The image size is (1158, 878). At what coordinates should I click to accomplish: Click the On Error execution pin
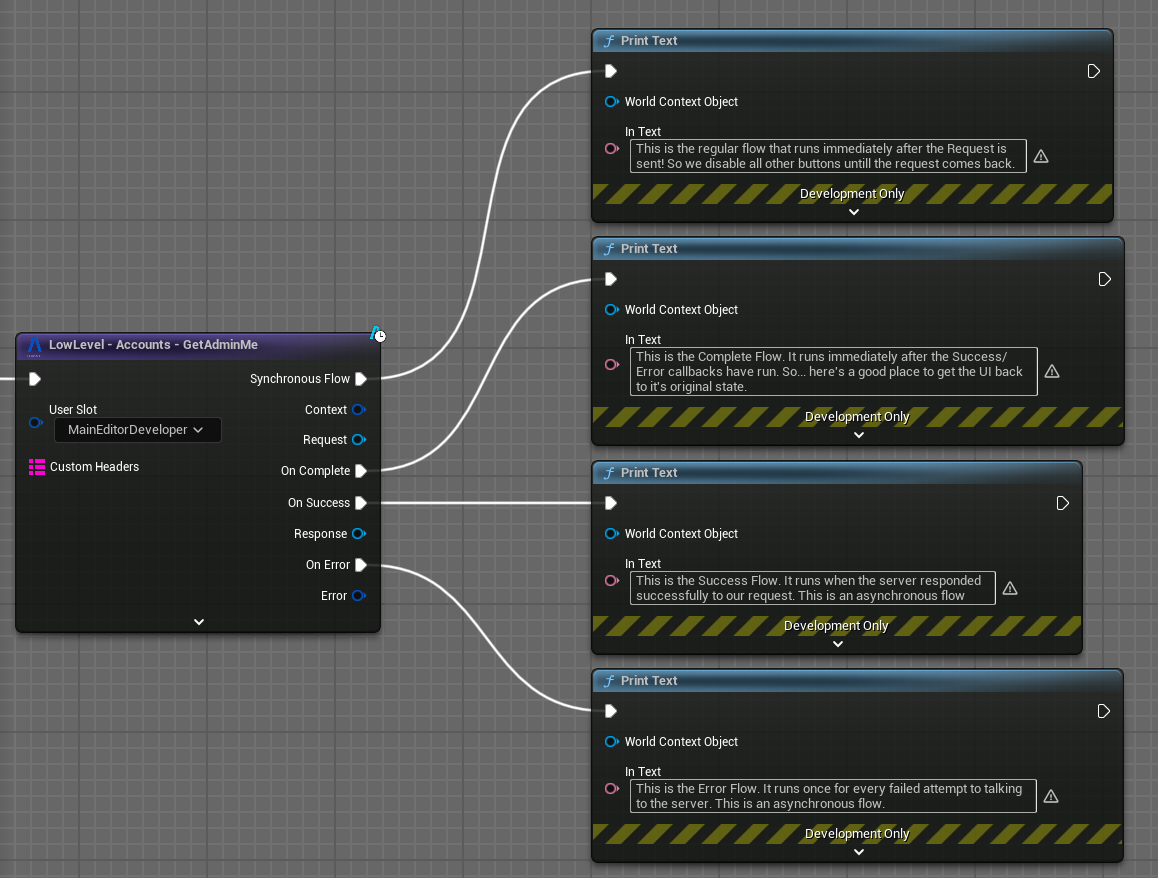(361, 565)
